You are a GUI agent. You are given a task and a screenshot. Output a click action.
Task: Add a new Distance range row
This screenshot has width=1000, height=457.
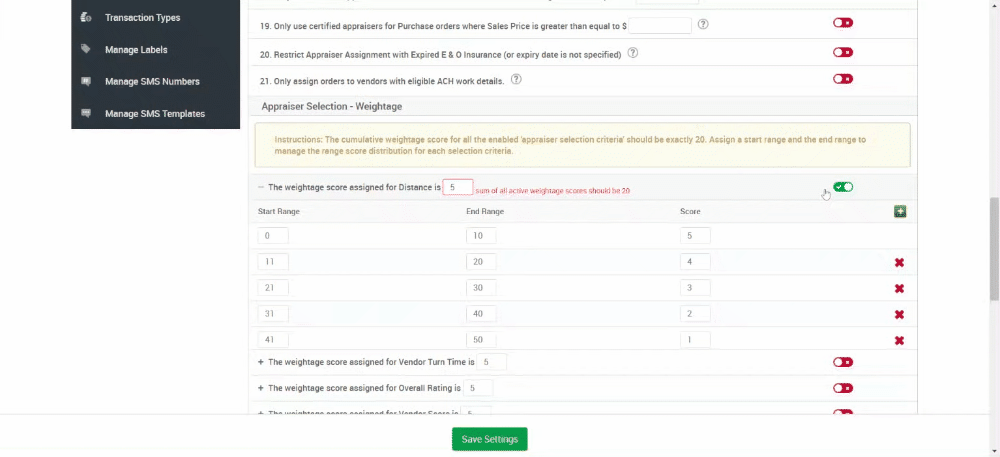coord(900,212)
